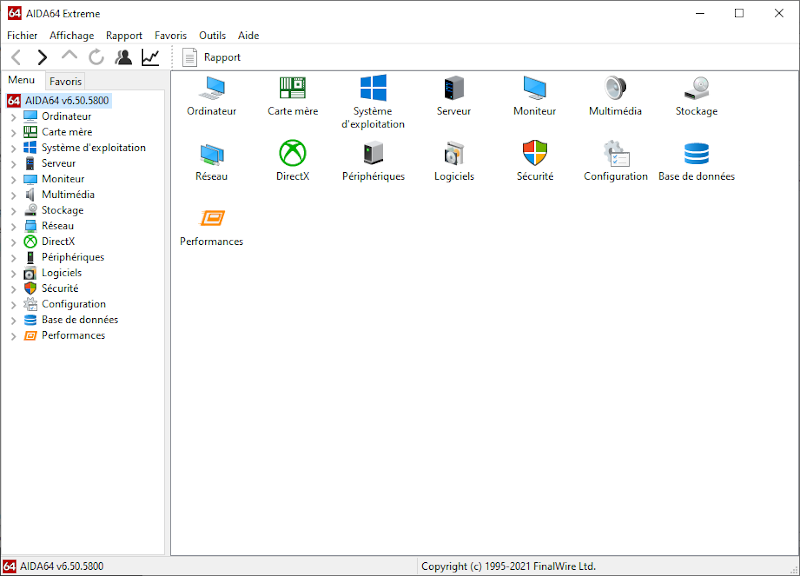Expand the Réseau tree node
Screen dimensions: 800x576
[13, 227]
